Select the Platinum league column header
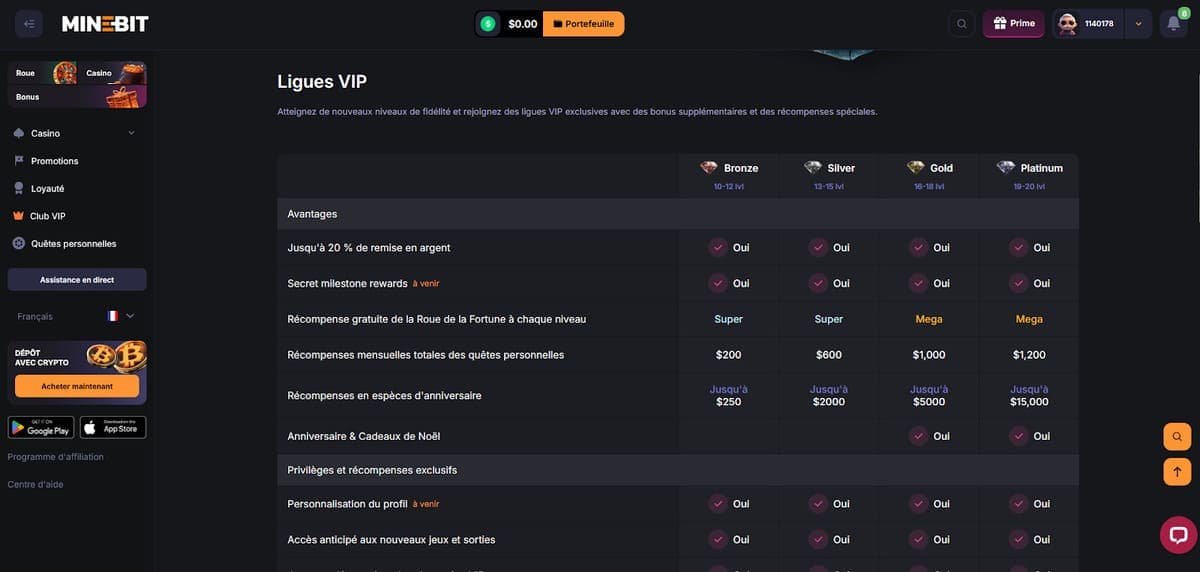Viewport: 1200px width, 572px height. tap(1028, 175)
